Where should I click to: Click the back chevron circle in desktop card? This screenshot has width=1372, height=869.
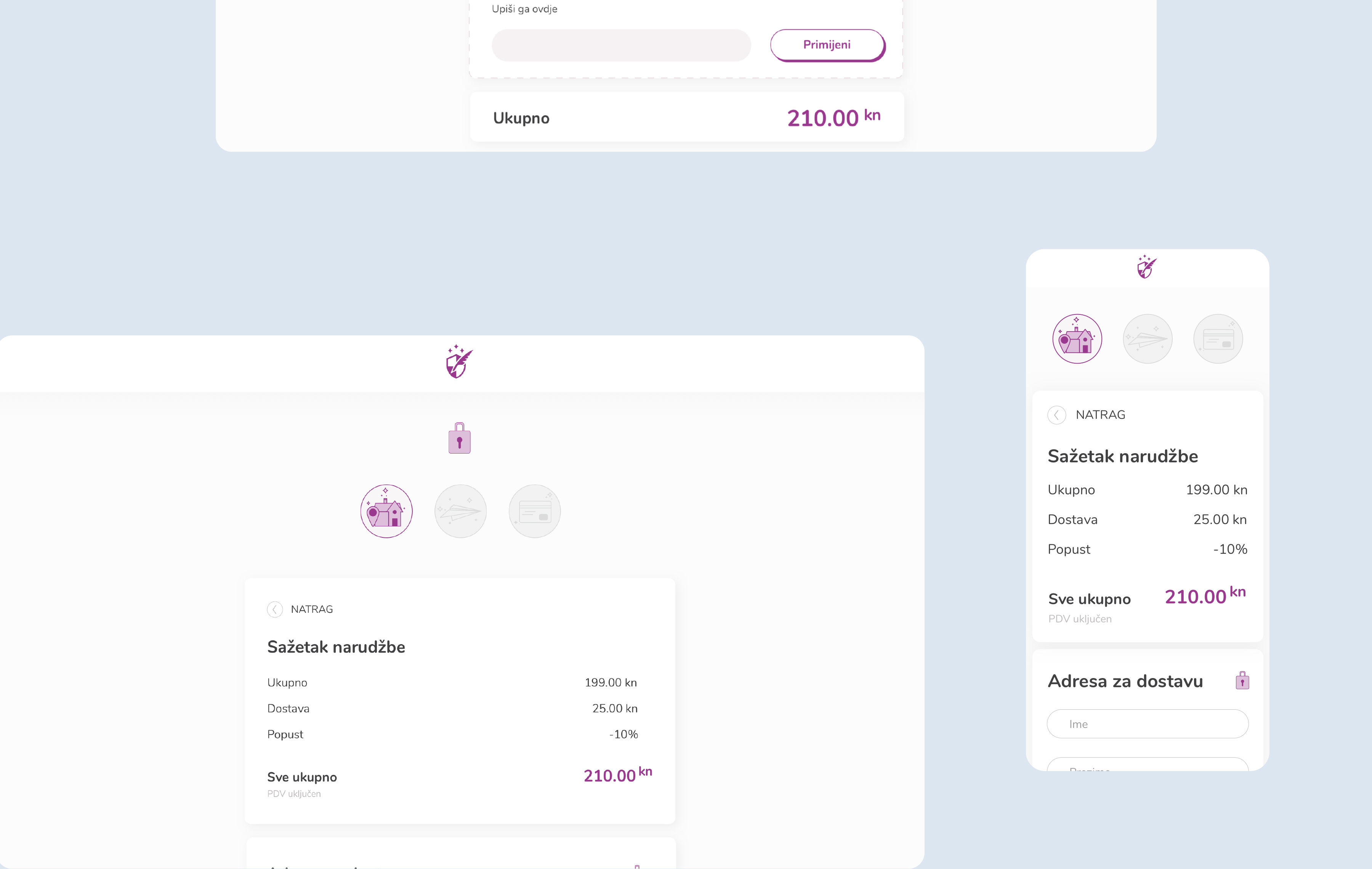click(x=275, y=610)
